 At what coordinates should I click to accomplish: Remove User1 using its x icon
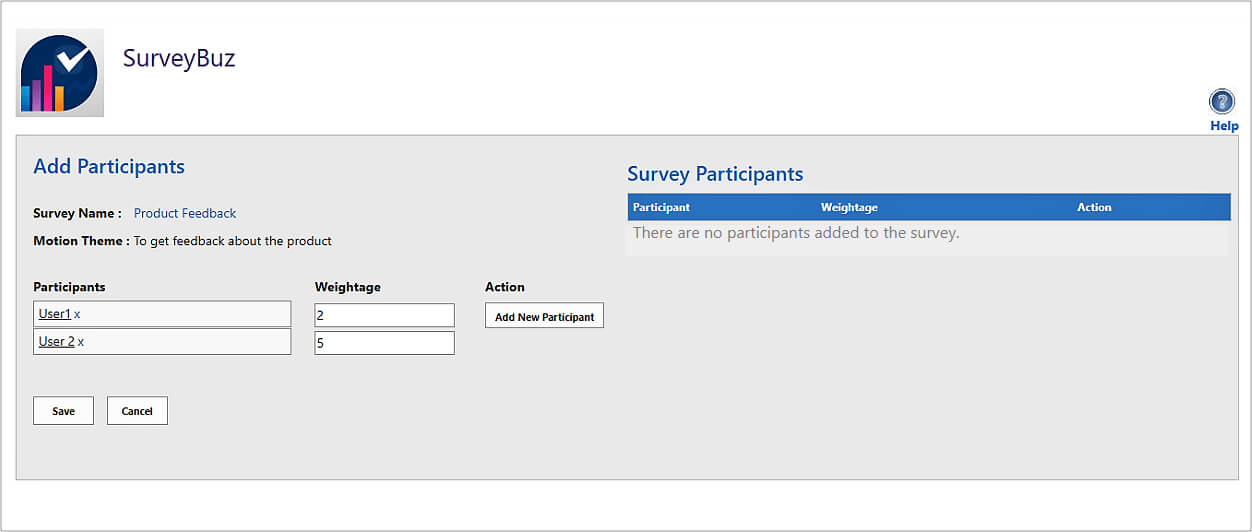click(x=78, y=315)
